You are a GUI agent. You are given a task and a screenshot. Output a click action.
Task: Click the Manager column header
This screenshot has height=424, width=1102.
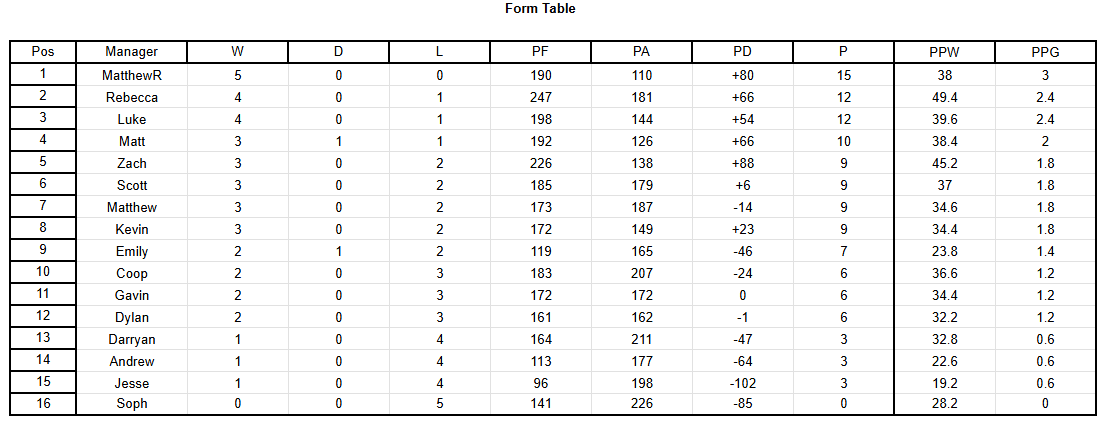click(x=131, y=51)
